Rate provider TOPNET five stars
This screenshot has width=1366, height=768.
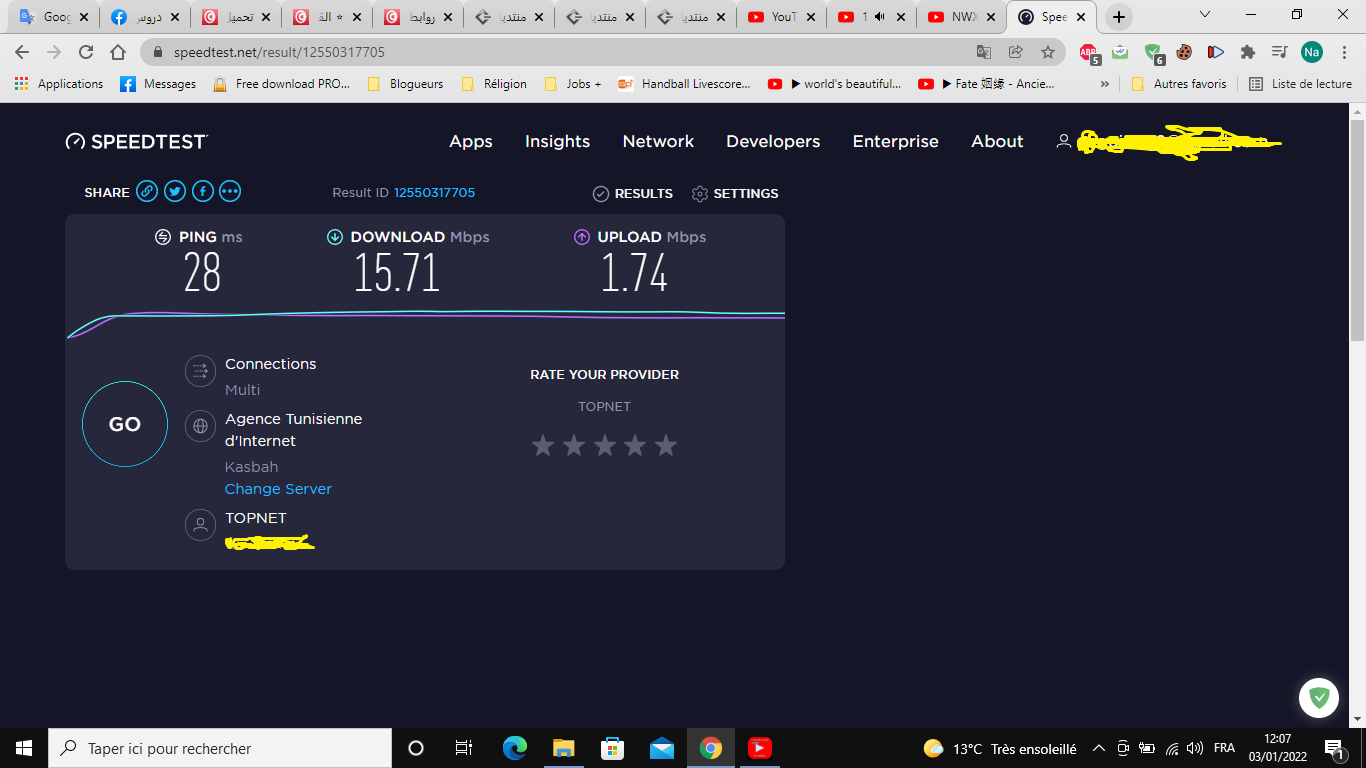coord(666,445)
